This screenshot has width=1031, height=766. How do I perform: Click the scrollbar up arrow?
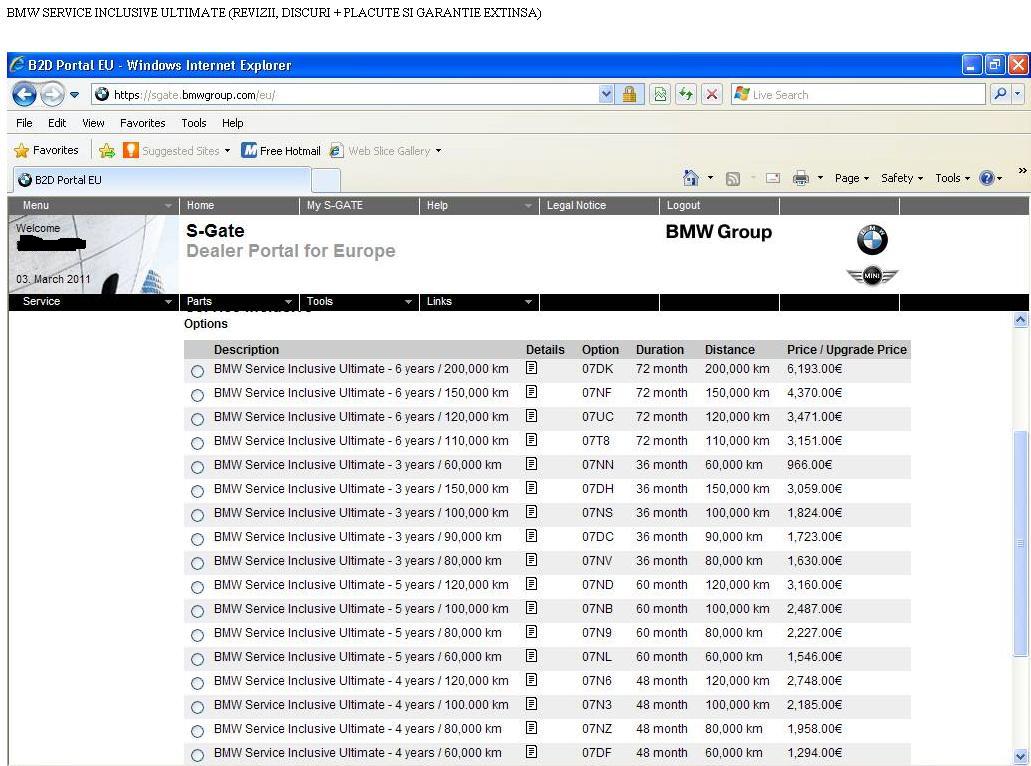coord(1020,320)
